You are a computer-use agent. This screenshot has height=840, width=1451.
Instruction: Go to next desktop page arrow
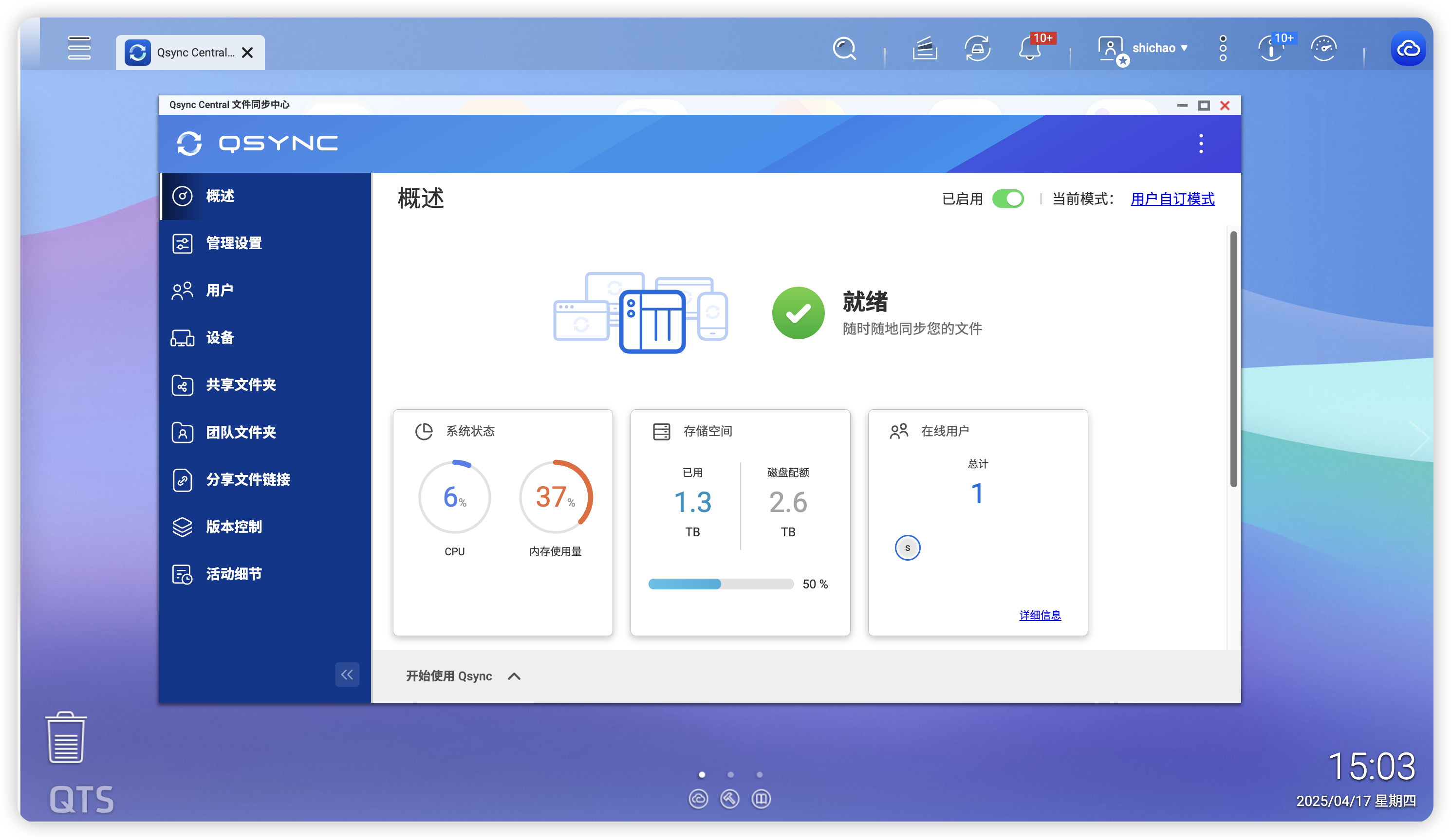1419,439
